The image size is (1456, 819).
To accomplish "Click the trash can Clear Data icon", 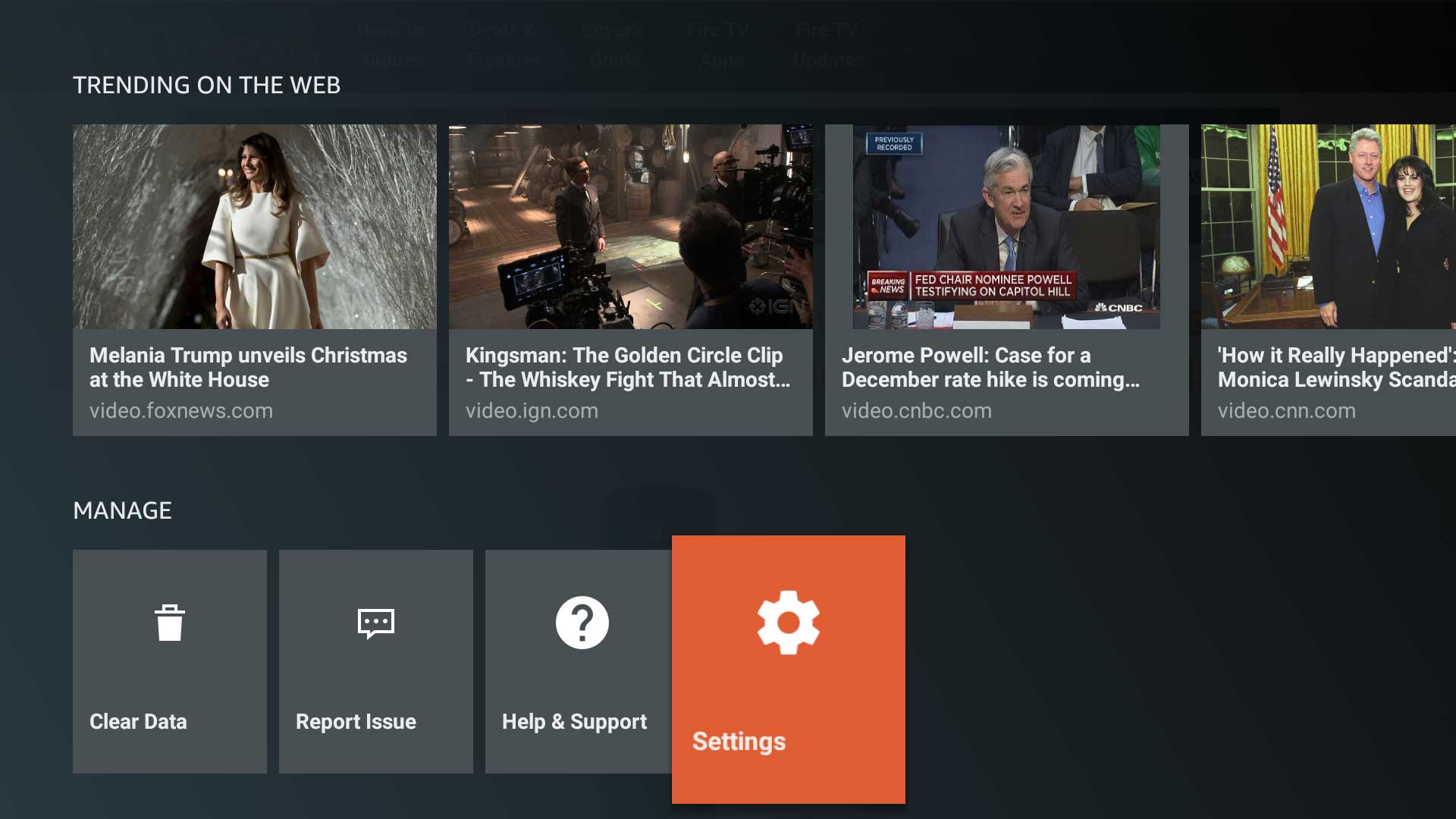I will click(x=170, y=623).
